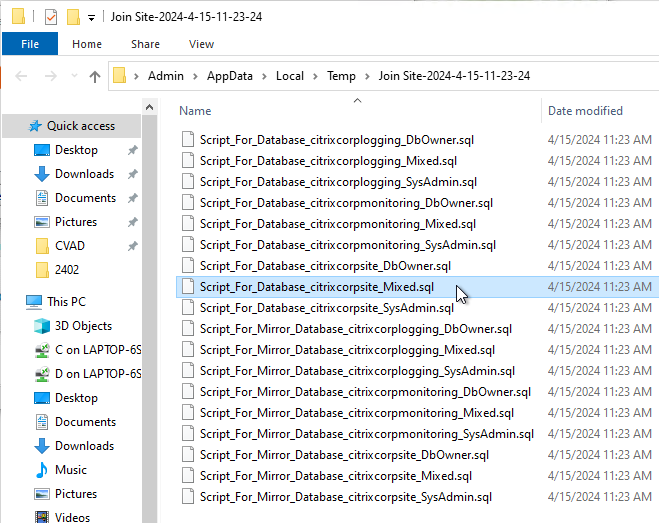The image size is (659, 523).
Task: Select Script_For_Mirror_Database_citrixcorpmonitoring_SysAdmin.sql file
Action: (367, 434)
